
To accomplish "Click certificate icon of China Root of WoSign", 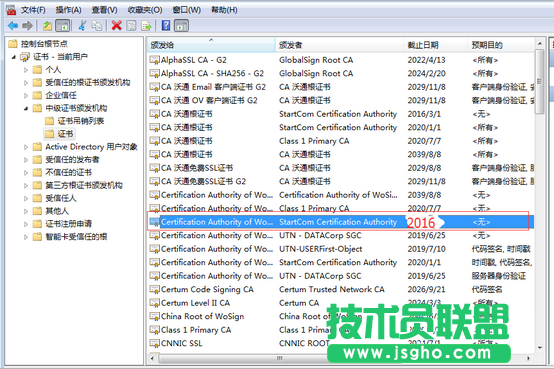I will (154, 316).
